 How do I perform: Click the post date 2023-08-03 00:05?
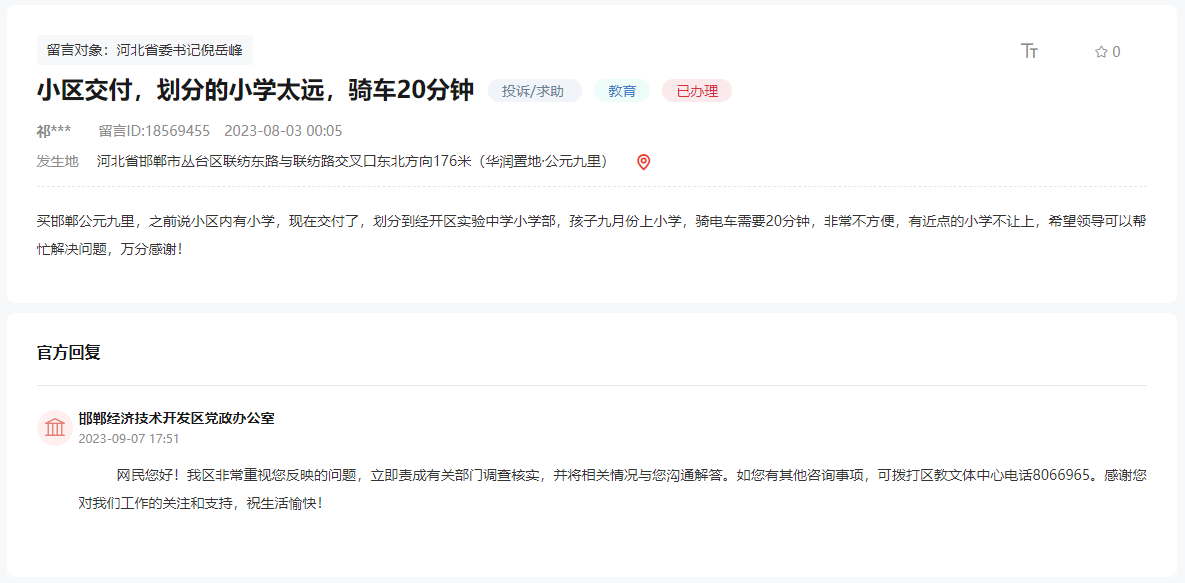tap(283, 131)
